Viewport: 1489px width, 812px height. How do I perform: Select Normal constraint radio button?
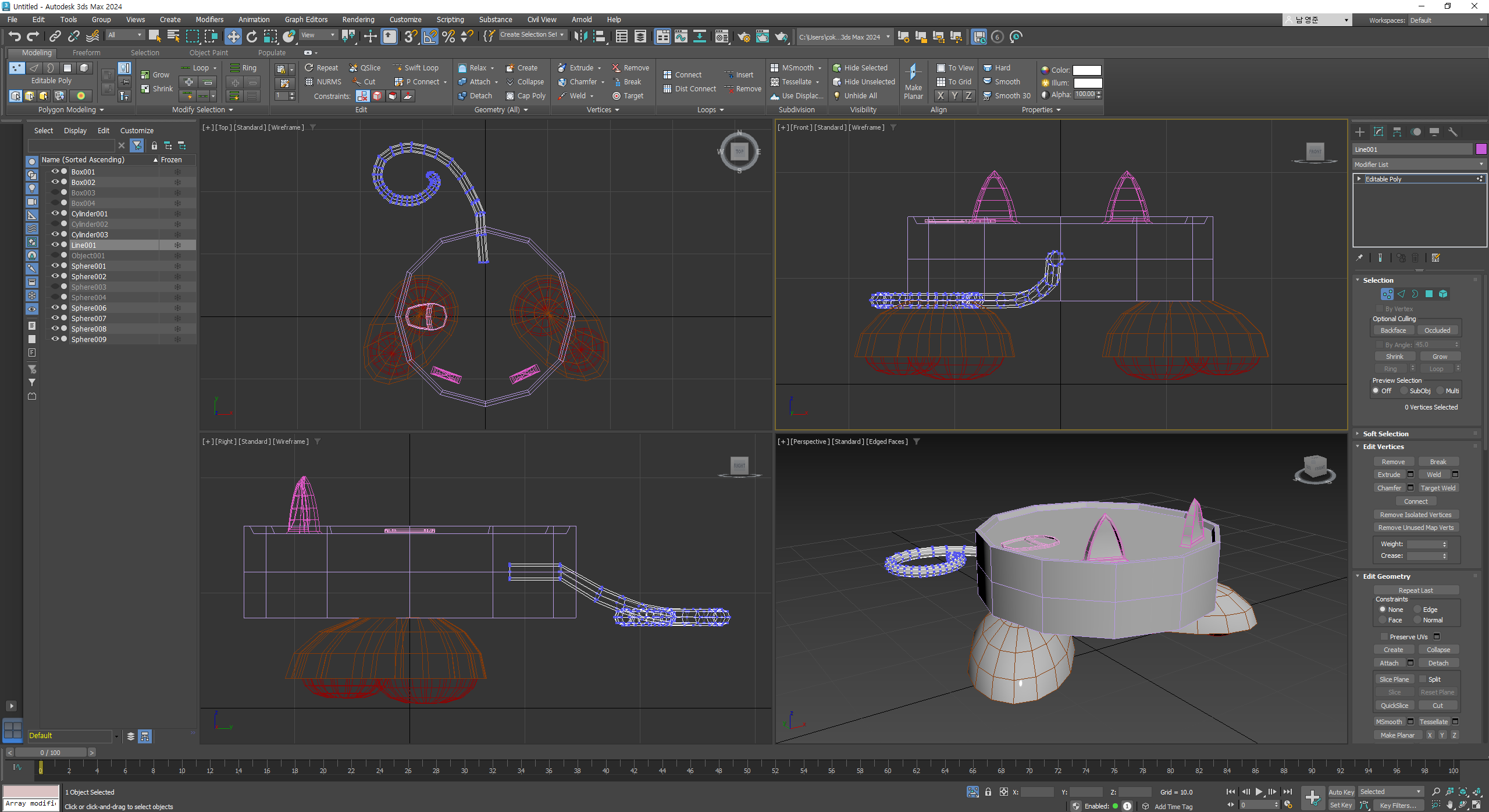(1417, 620)
